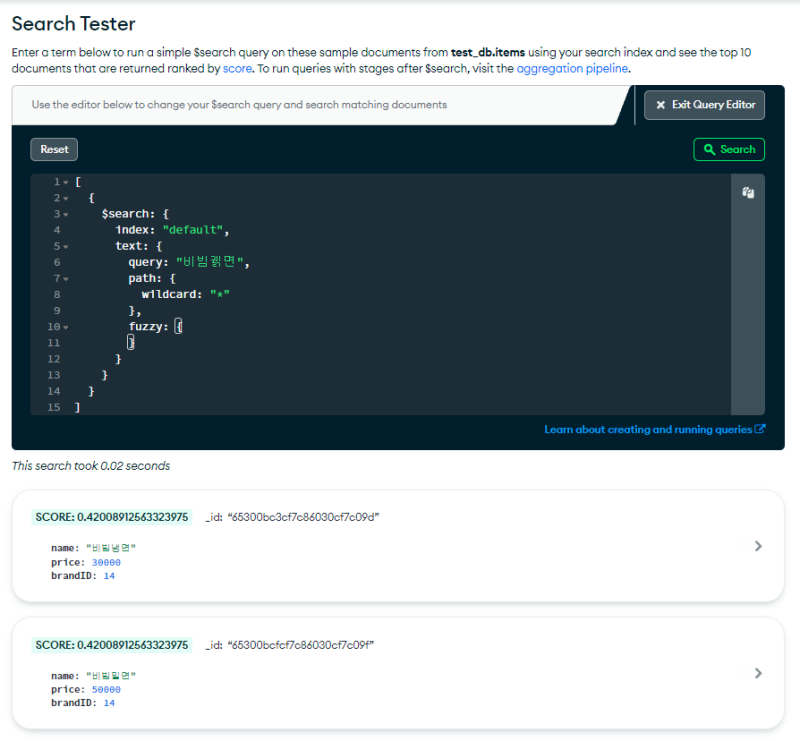
Task: Collapse the path block at line 7
Action: click(65, 278)
